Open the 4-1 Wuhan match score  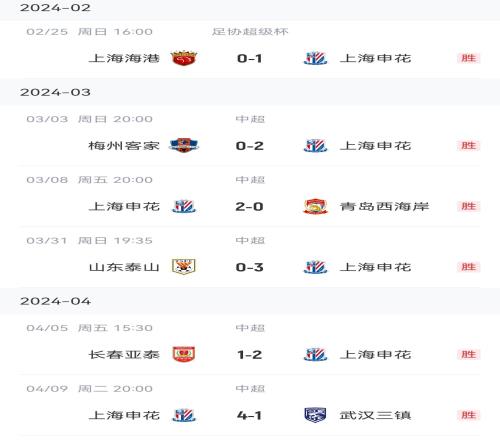(249, 415)
